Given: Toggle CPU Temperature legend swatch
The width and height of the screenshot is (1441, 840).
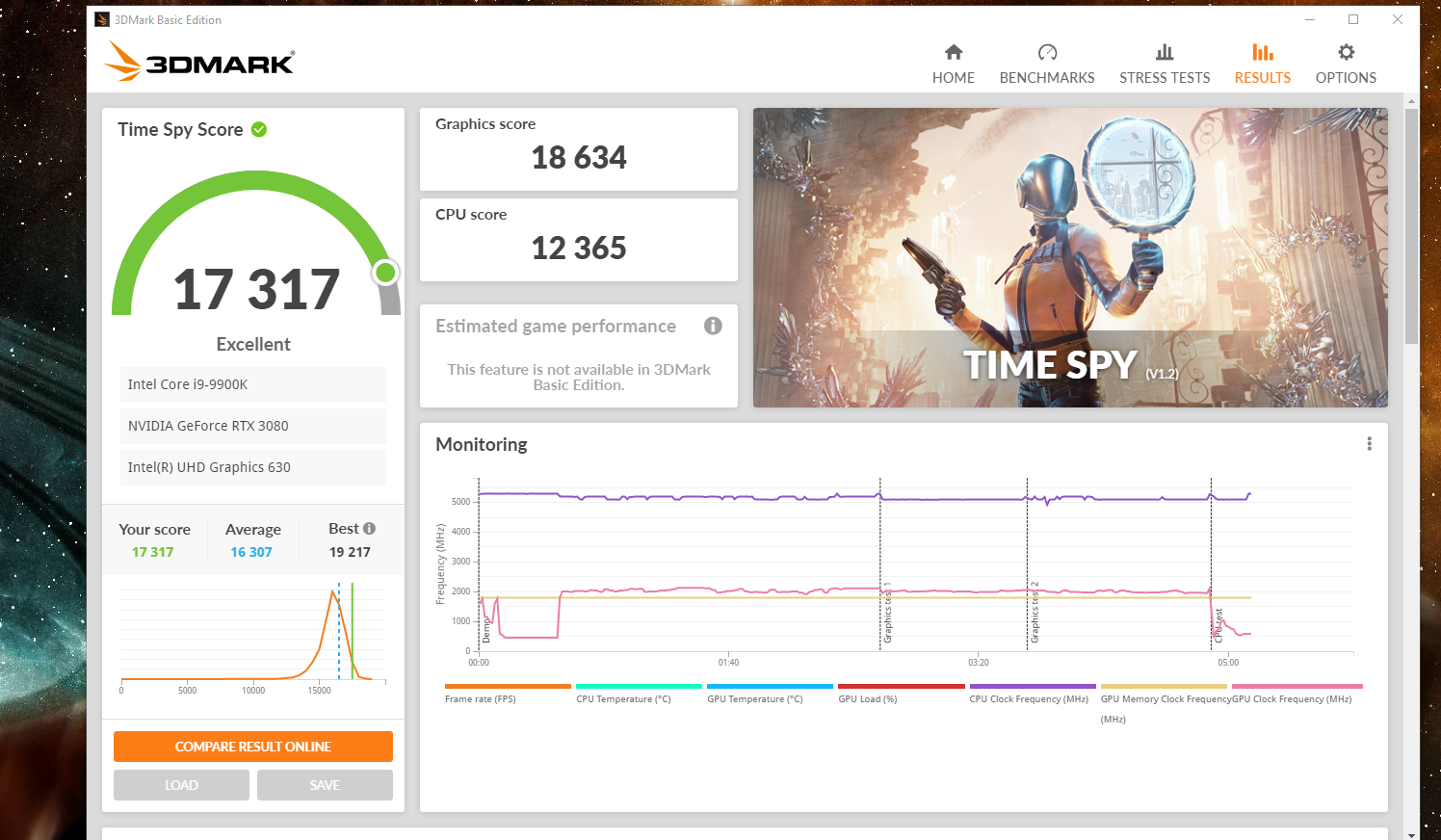Looking at the screenshot, I should click(x=639, y=687).
